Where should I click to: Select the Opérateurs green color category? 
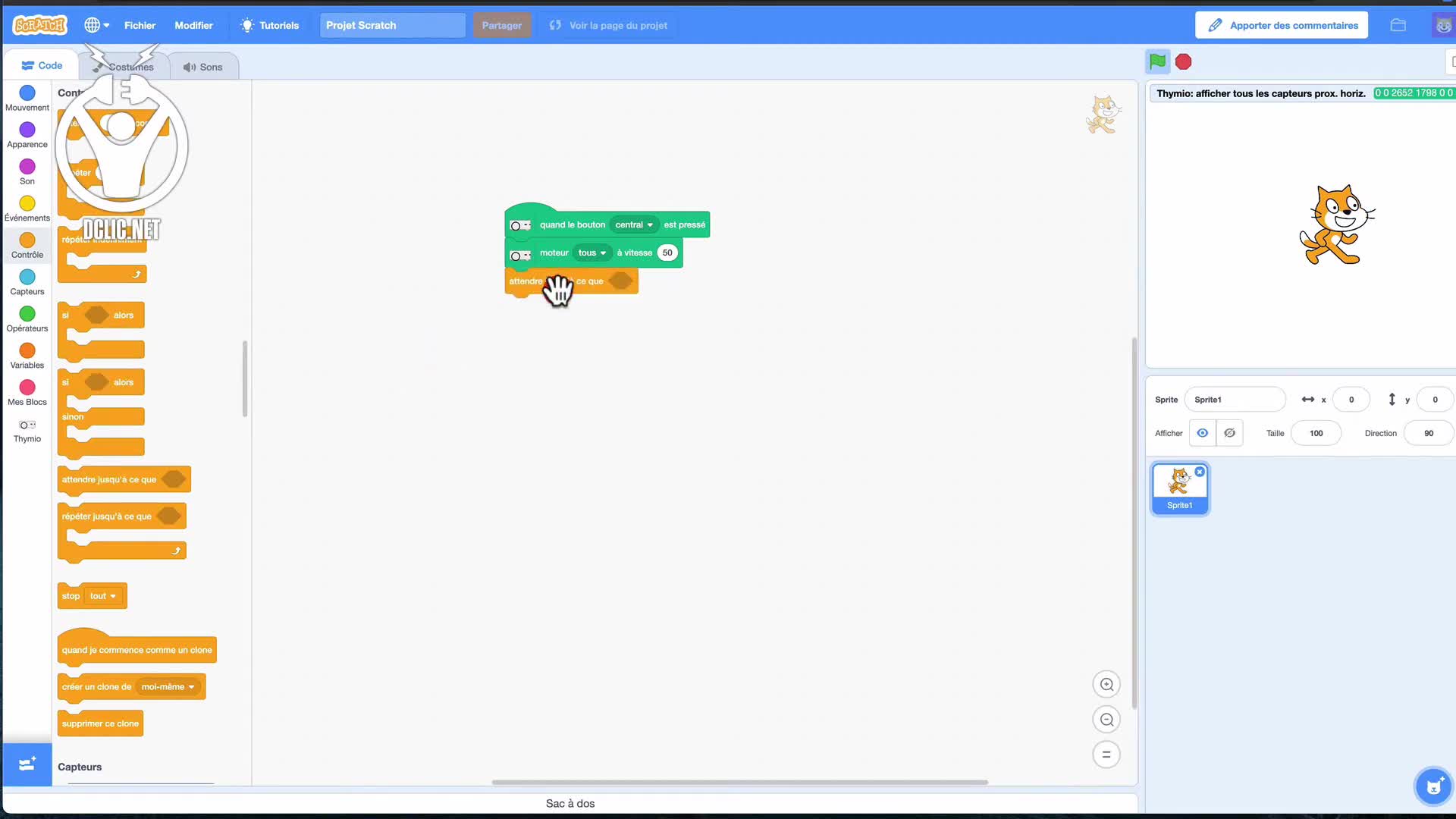(x=27, y=314)
